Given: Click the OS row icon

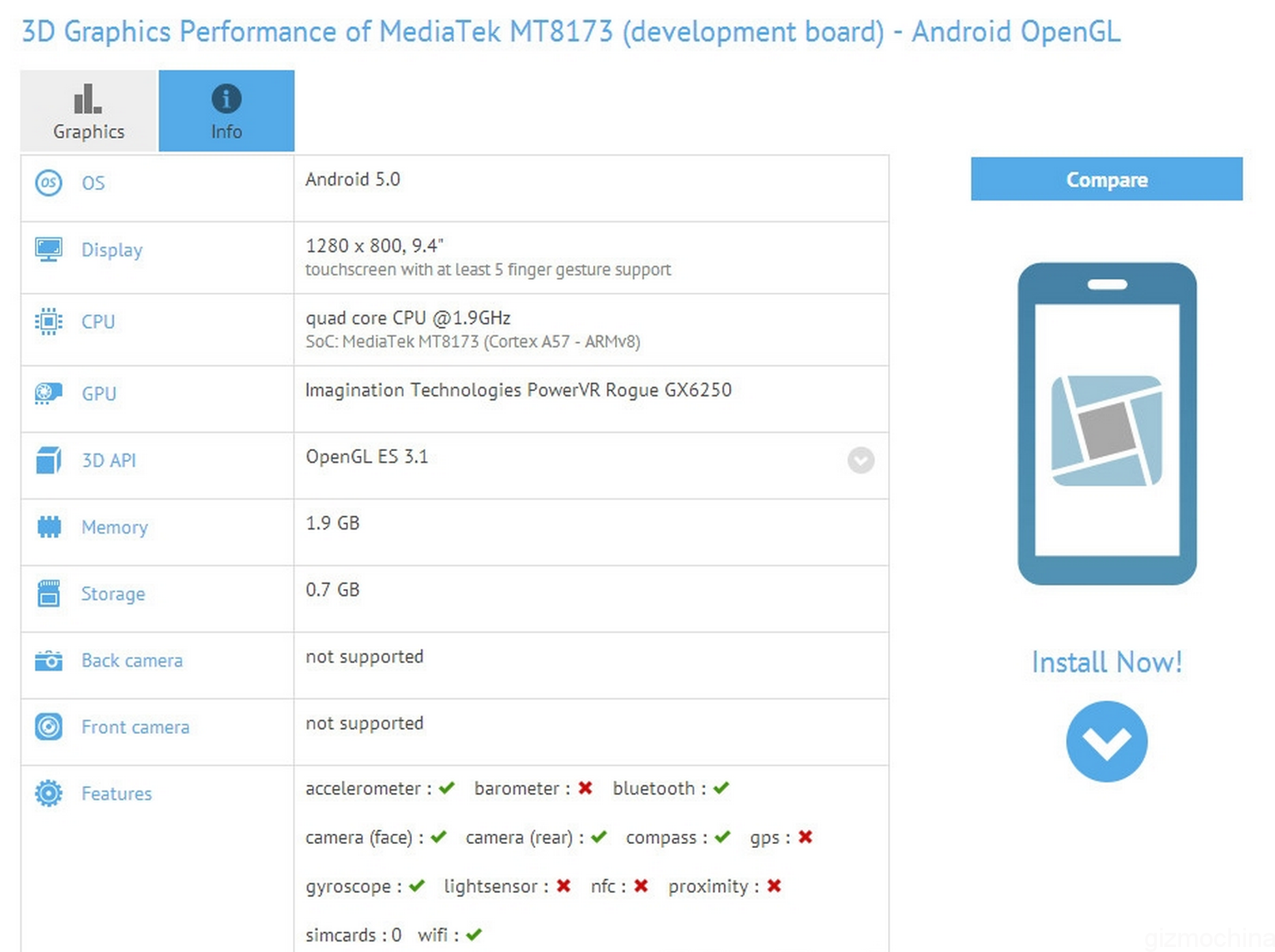Looking at the screenshot, I should point(48,183).
